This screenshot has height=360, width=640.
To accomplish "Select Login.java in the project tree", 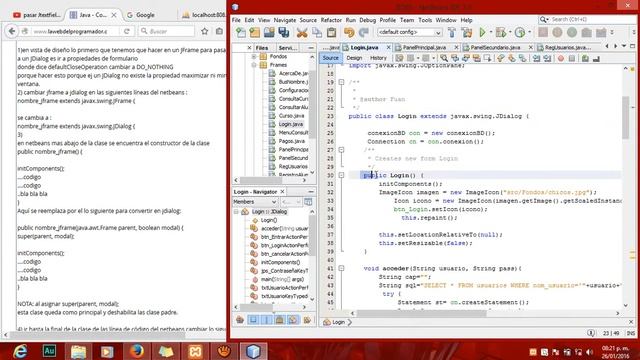I will [291, 124].
